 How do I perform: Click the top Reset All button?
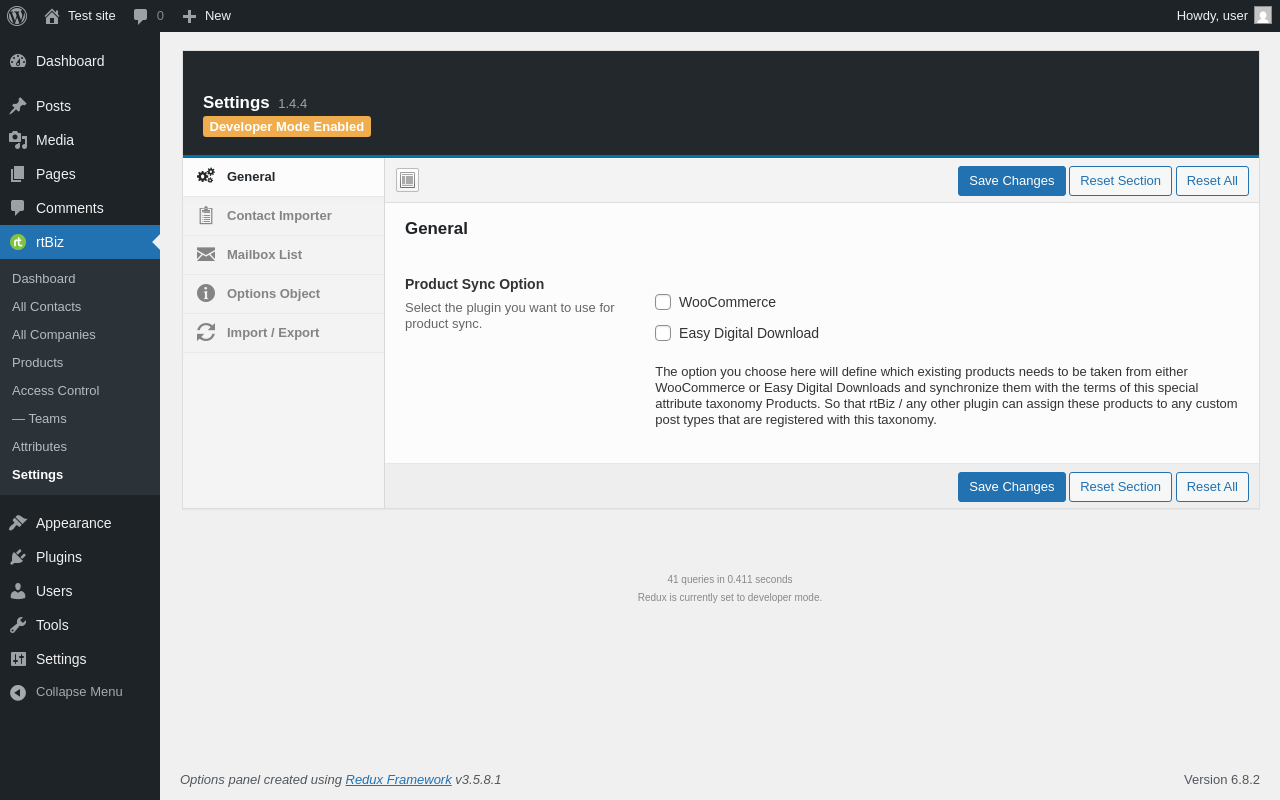(1212, 181)
